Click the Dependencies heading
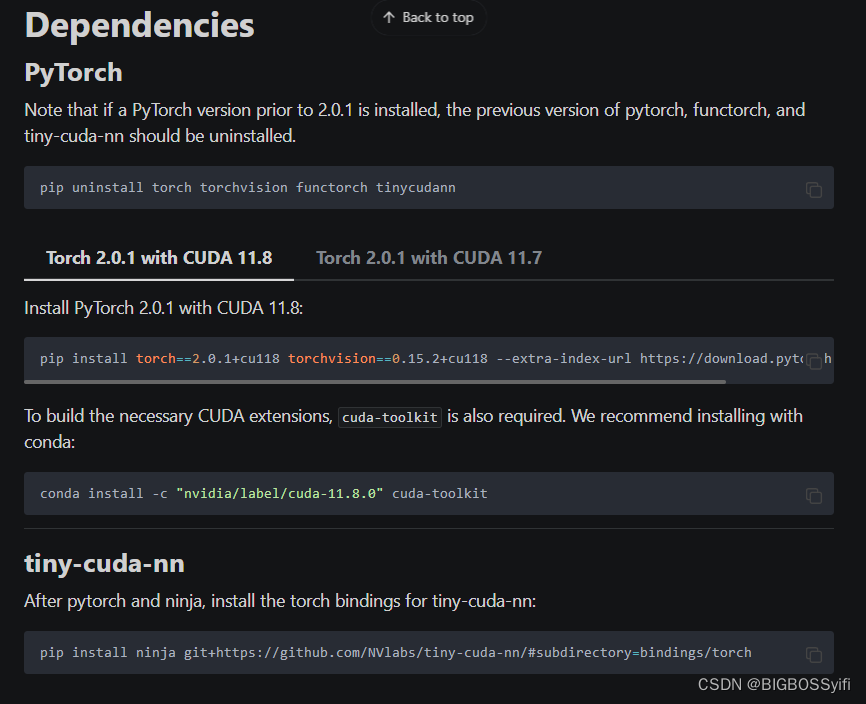Screen dimensions: 866x704 coord(139,25)
